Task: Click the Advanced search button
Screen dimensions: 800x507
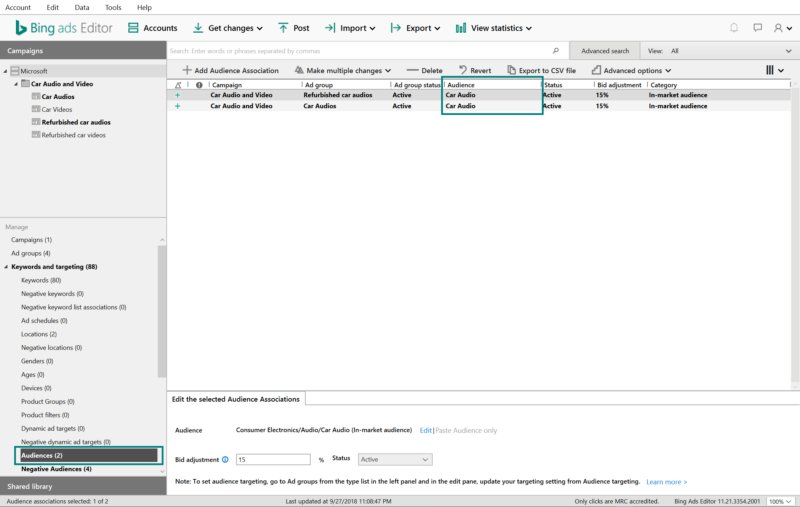Action: (605, 51)
